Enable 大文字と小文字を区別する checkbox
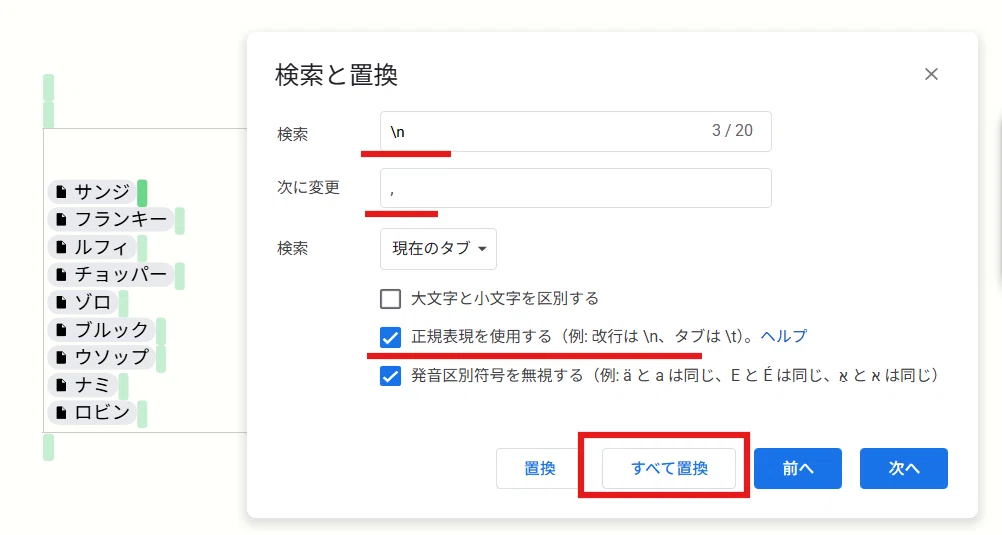This screenshot has height=535, width=1002. [x=390, y=299]
